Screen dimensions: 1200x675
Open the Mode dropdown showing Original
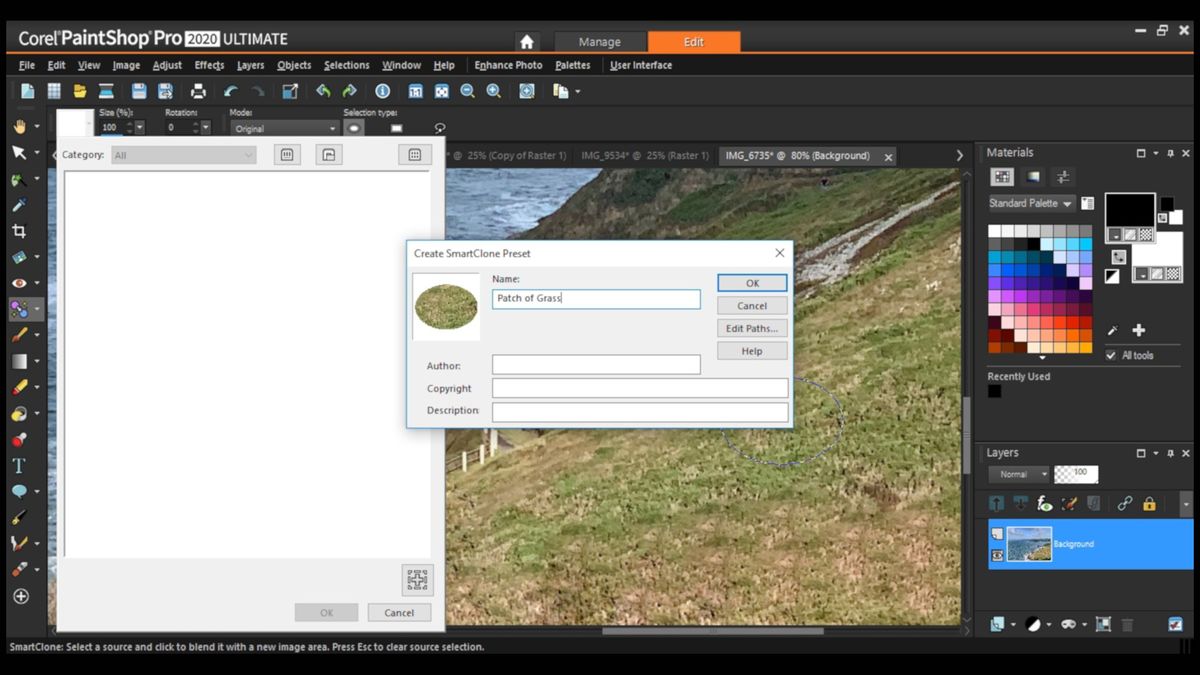(x=285, y=128)
